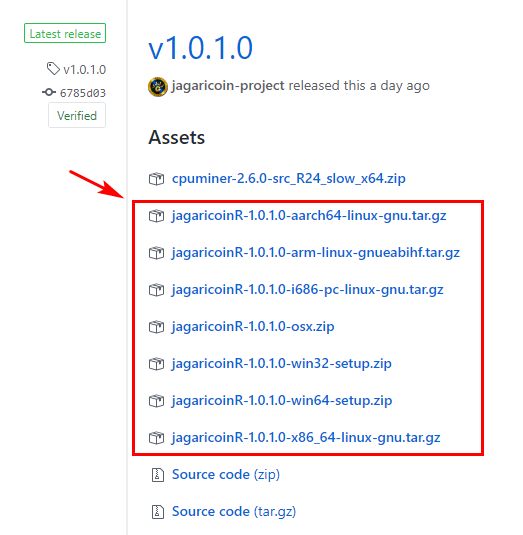This screenshot has height=535, width=523.
Task: Open the v1.0.1.0 tag link in sidebar
Action: [85, 70]
